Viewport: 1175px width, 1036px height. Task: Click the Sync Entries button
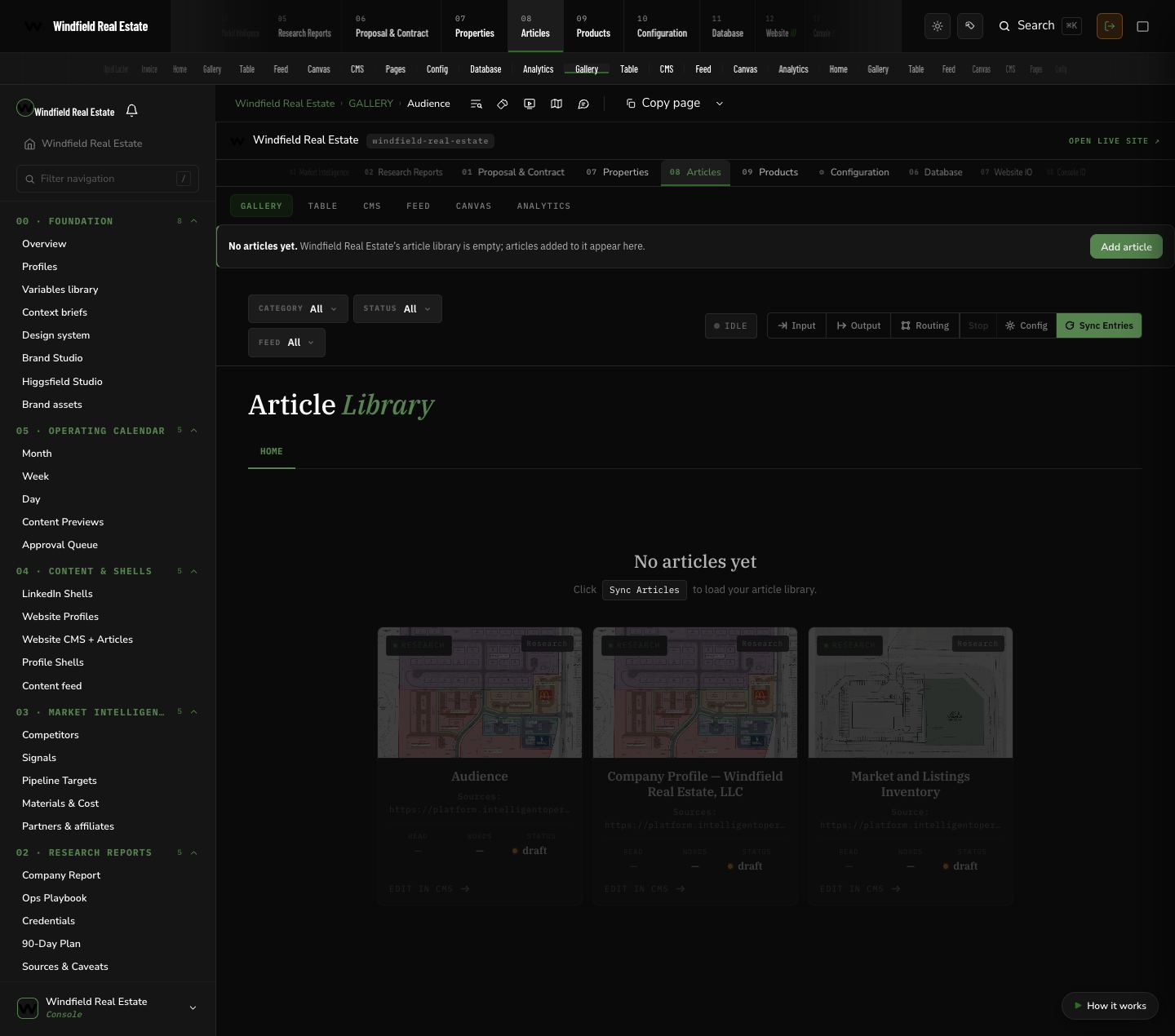click(x=1099, y=325)
